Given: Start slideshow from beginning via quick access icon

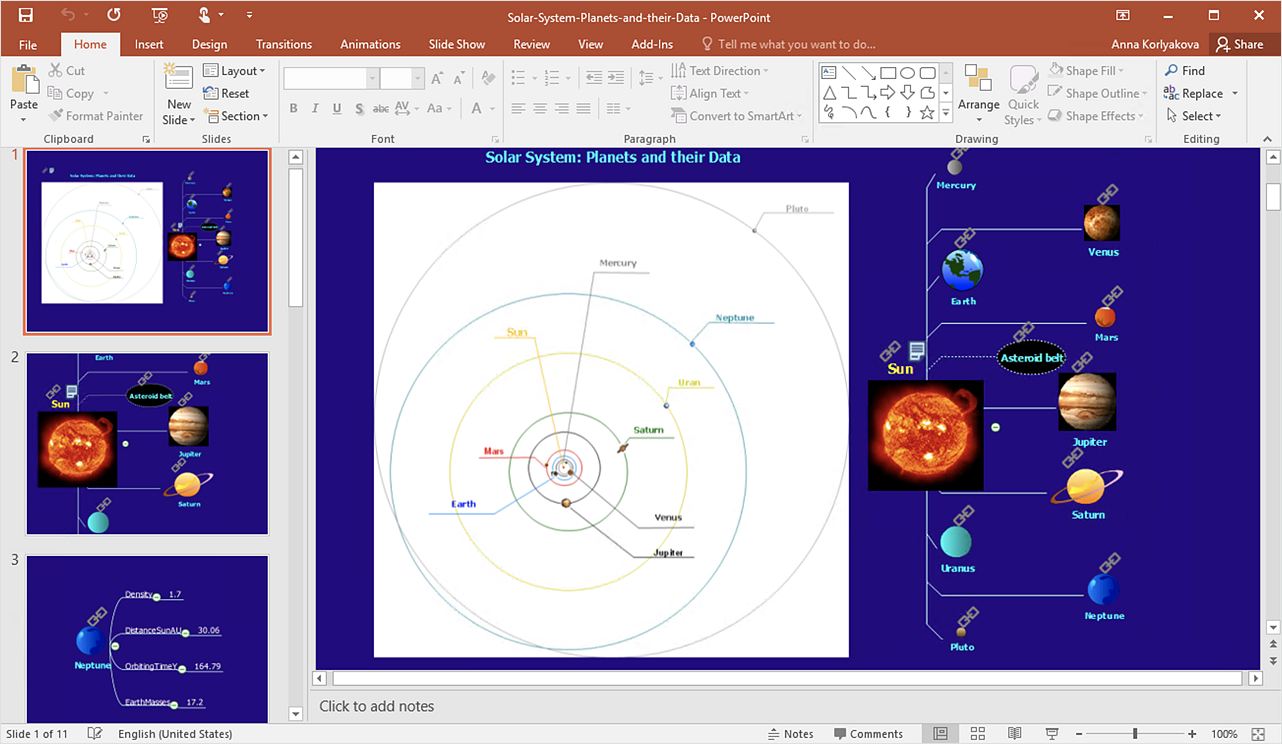Looking at the screenshot, I should pos(160,15).
